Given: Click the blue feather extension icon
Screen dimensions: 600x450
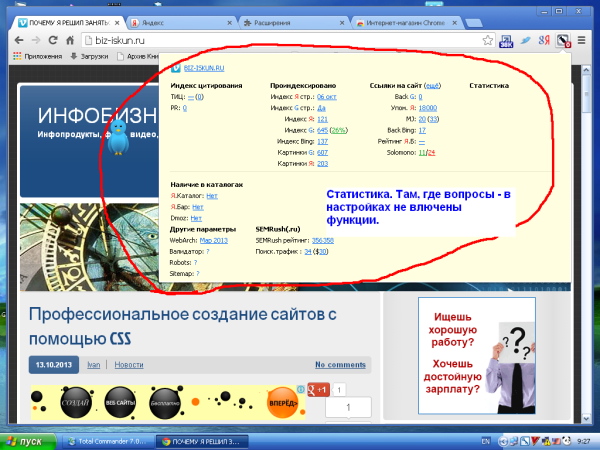Looking at the screenshot, I should 525,40.
